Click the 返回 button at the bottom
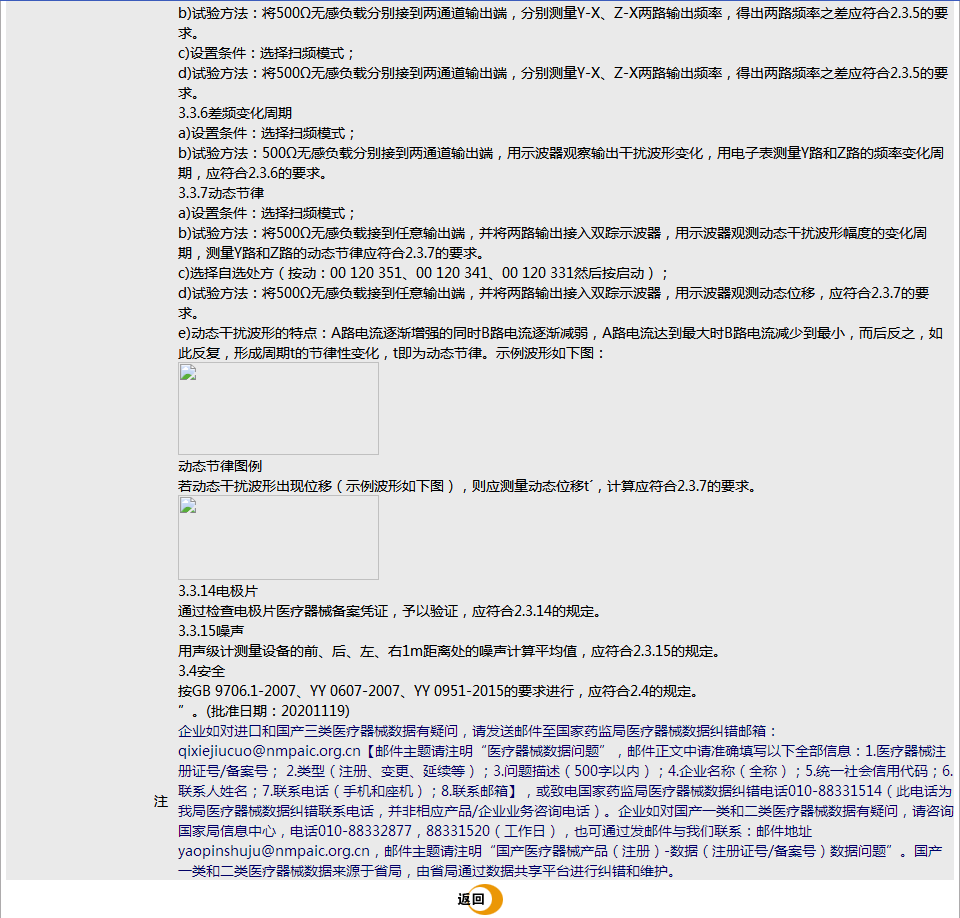 coord(479,899)
